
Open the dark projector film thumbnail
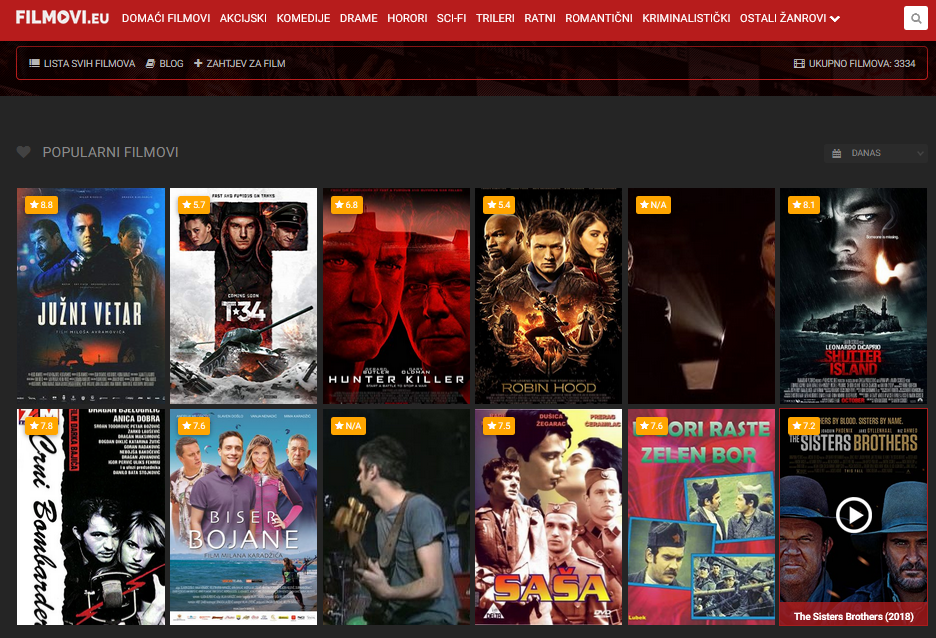pos(701,296)
